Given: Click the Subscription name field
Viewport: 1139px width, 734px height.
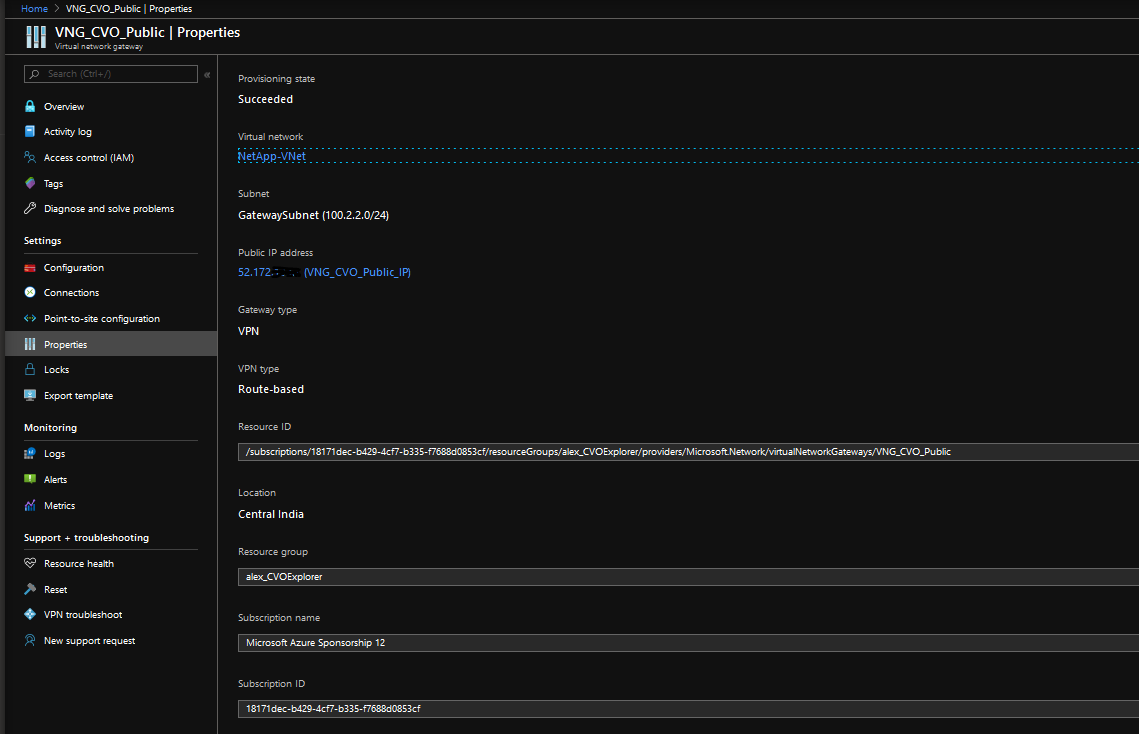Looking at the screenshot, I should coord(688,643).
